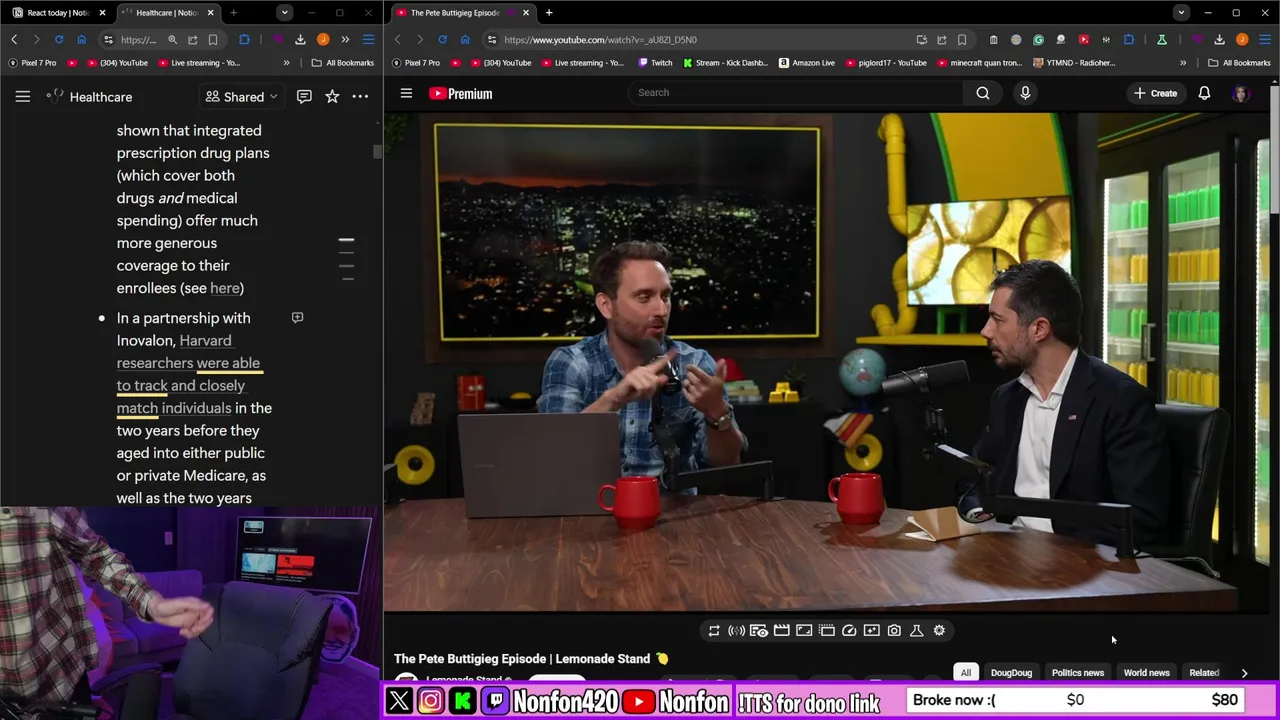Screen dimensions: 1280x720
Task: Open 'Stream - Kick Dashb...' bookmark
Action: click(x=725, y=63)
